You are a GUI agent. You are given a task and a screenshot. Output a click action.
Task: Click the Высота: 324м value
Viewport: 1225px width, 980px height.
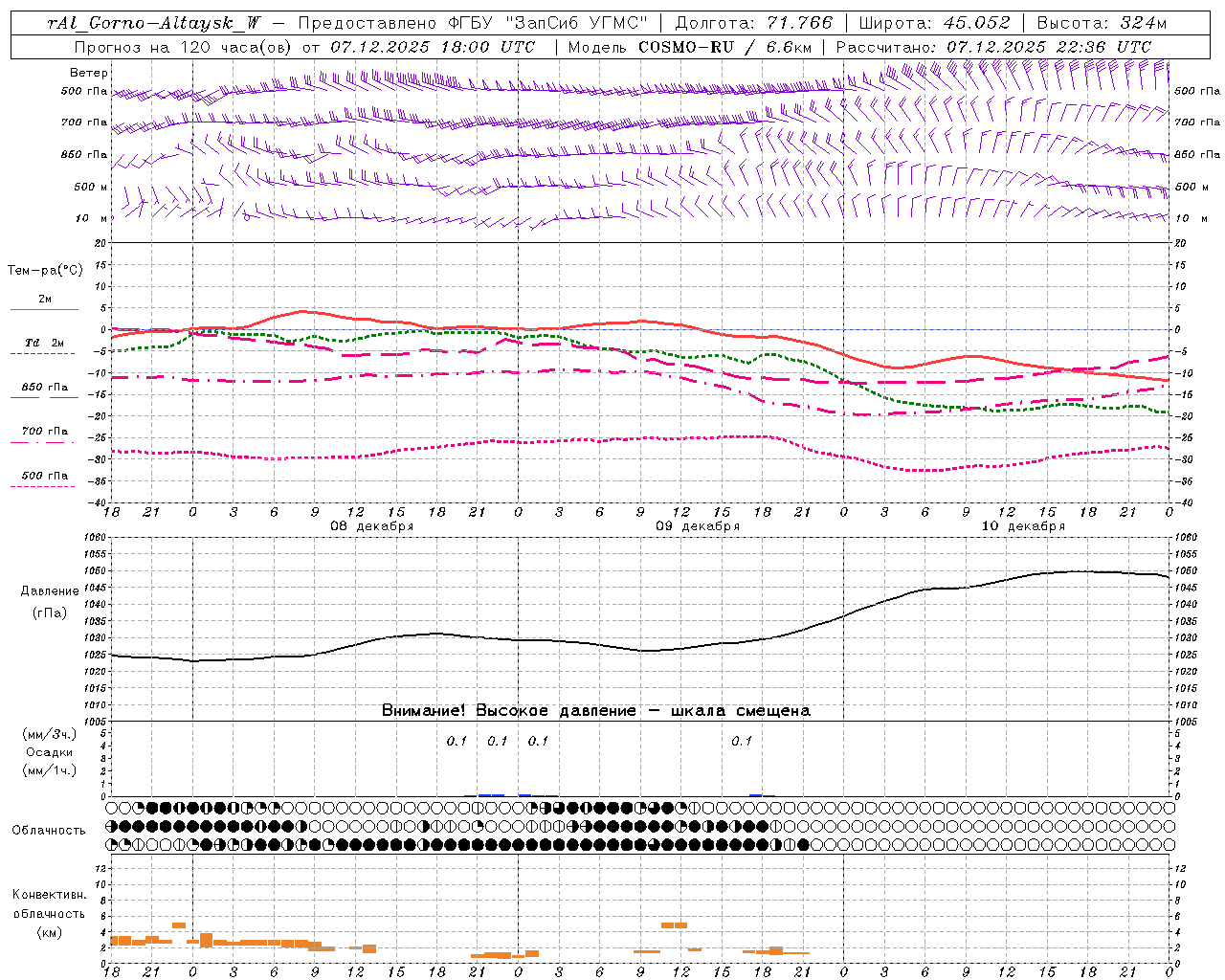[1102, 23]
